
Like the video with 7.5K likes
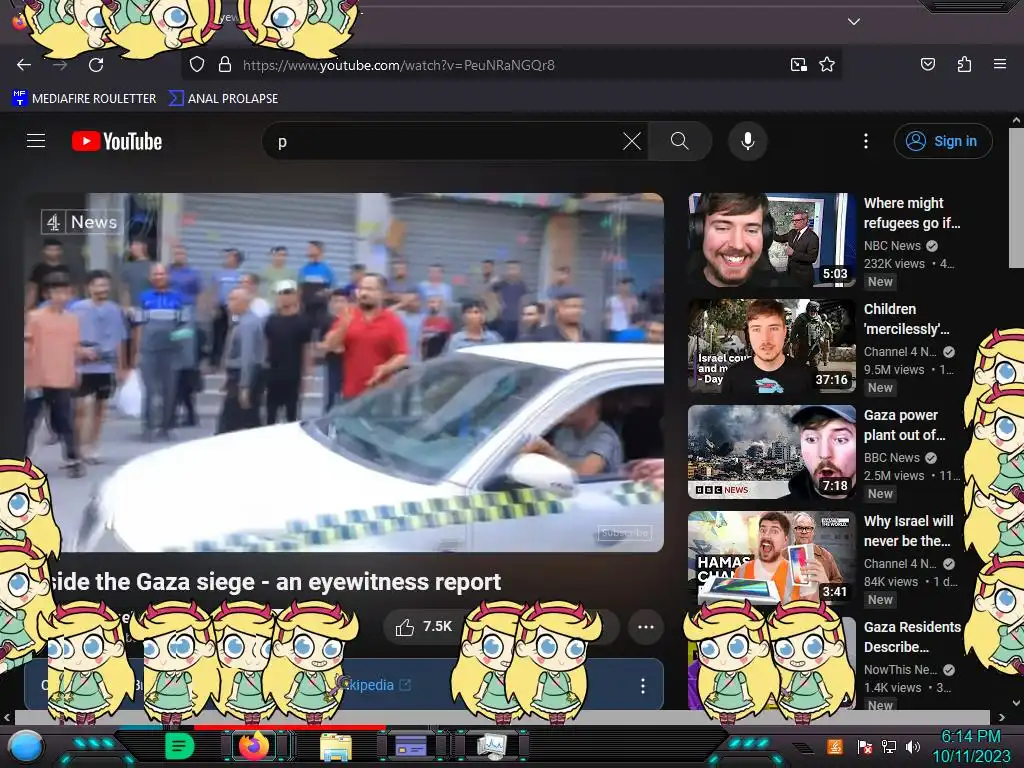point(423,627)
